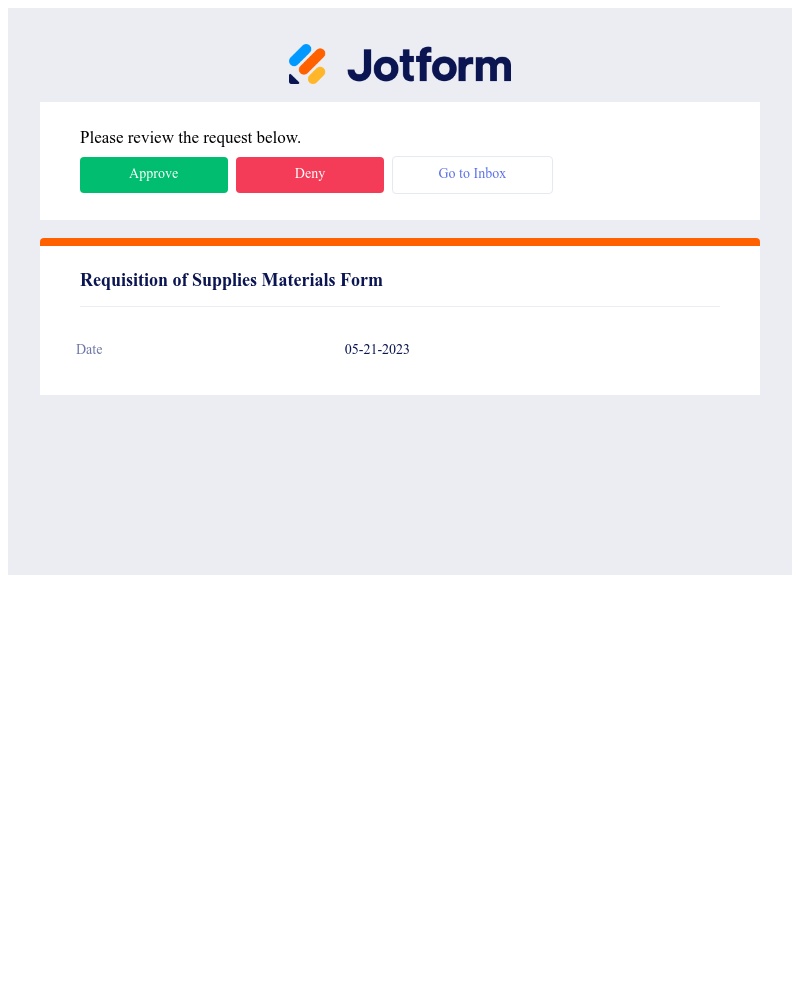Deny the supplies requisition request
The image size is (800, 1000).
point(309,174)
